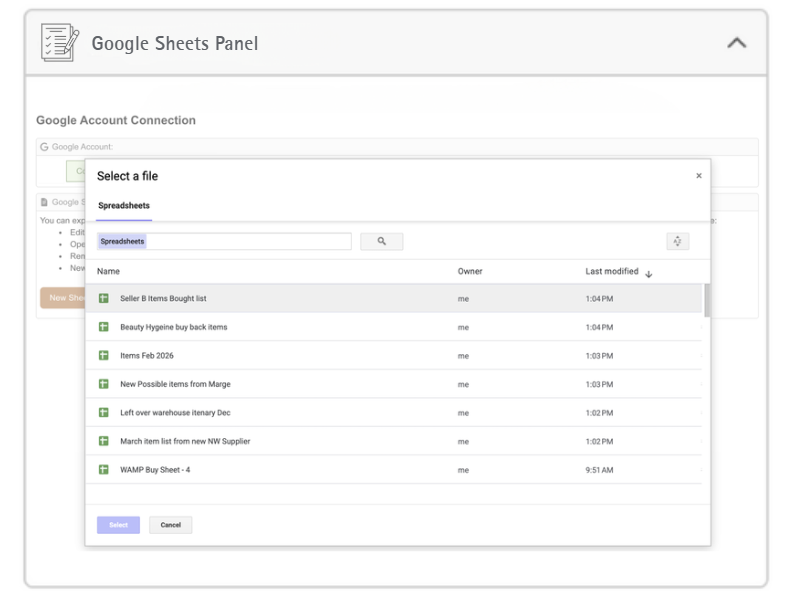Collapse the Google Sheets Panel chevron

tap(736, 43)
